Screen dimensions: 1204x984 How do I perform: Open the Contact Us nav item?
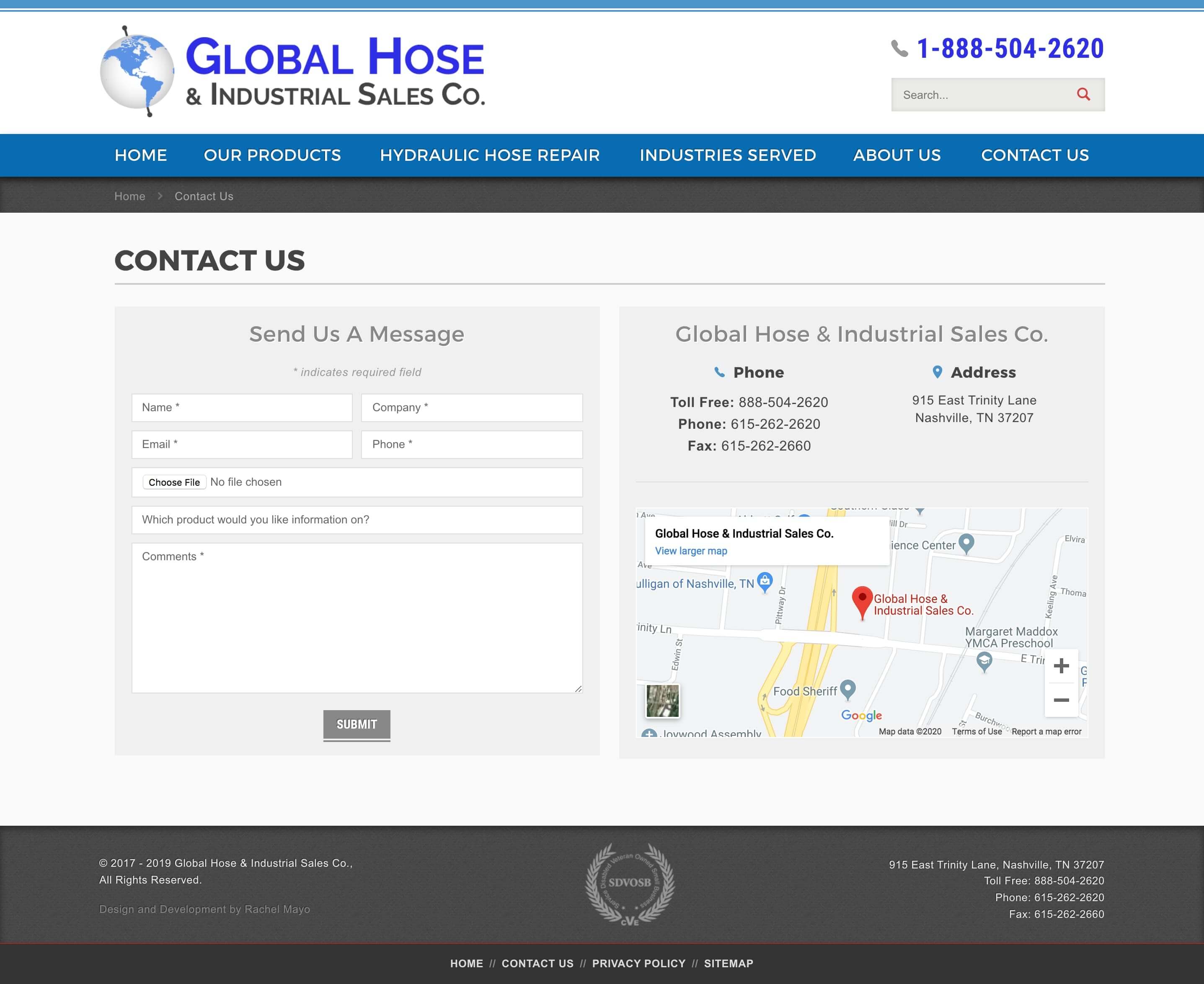1034,155
